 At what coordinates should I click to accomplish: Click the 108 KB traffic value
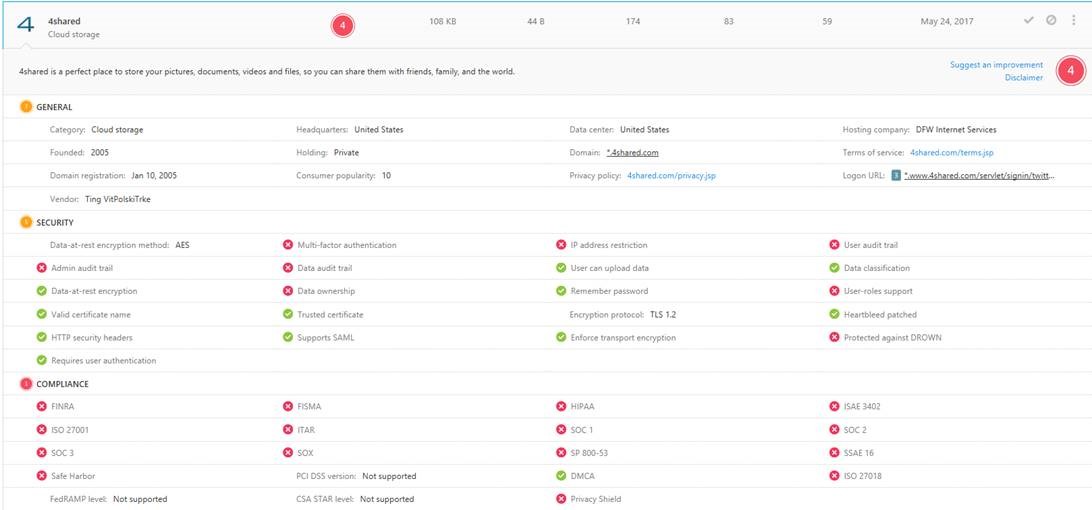pos(442,22)
